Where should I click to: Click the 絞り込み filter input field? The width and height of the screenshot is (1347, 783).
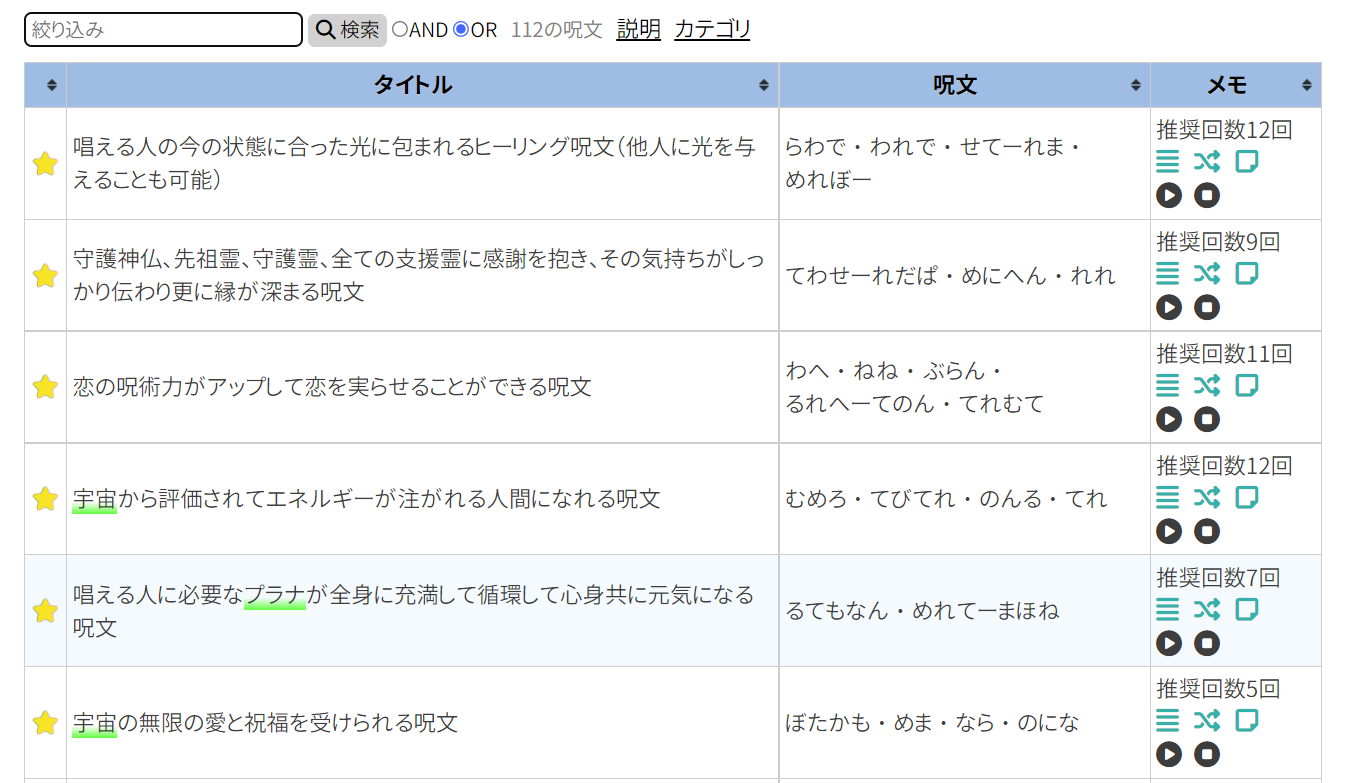click(x=163, y=30)
